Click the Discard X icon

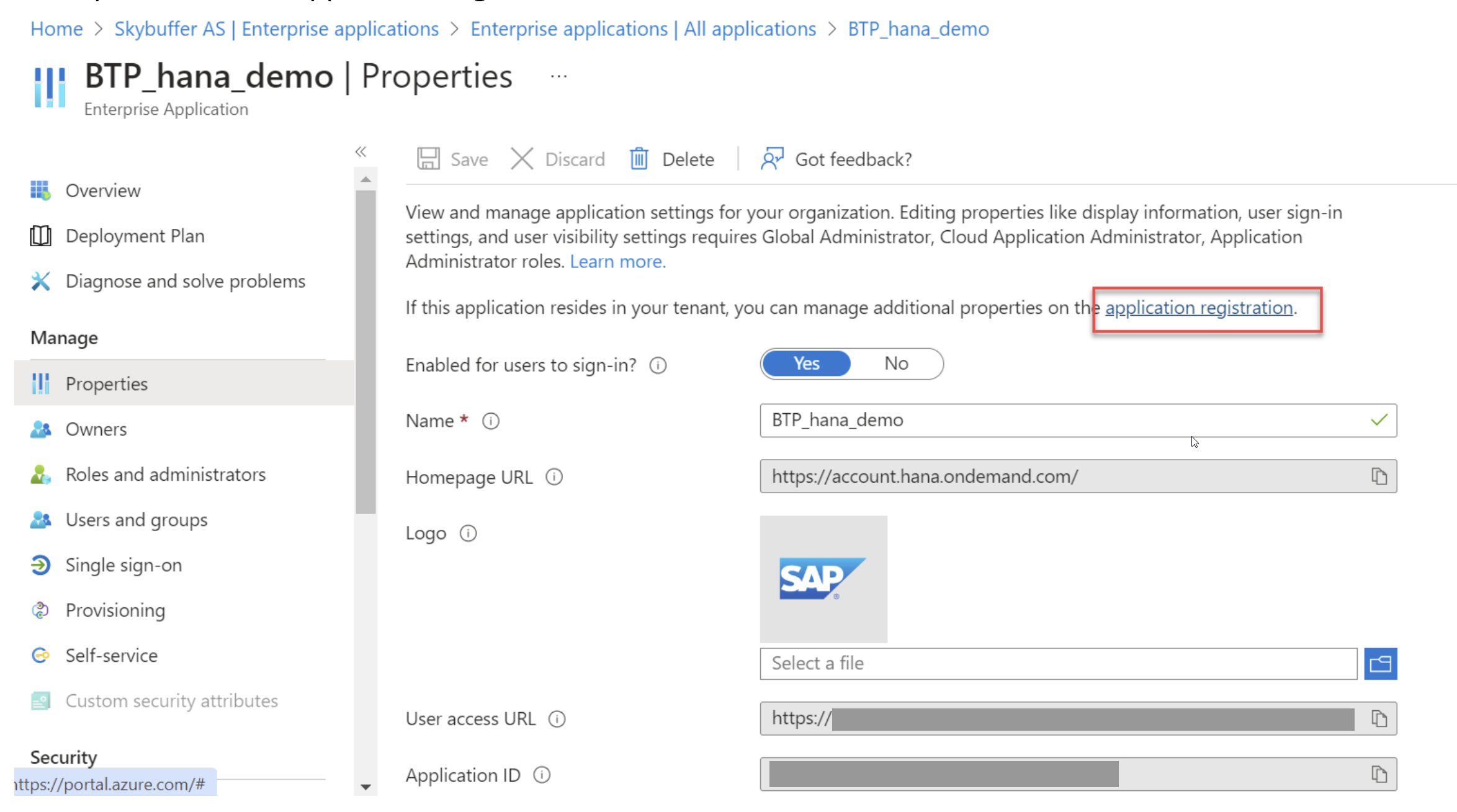point(522,159)
